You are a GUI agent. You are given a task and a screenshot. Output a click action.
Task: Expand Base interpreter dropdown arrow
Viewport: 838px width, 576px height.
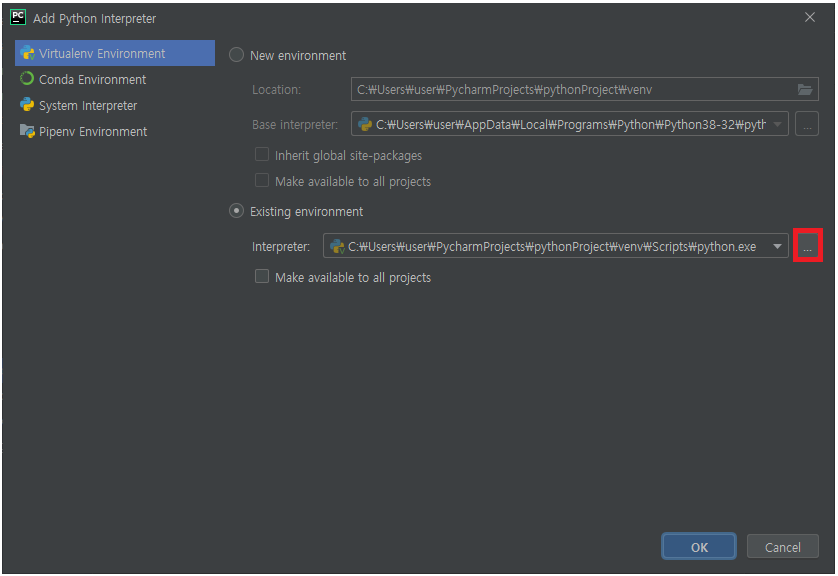tap(778, 124)
